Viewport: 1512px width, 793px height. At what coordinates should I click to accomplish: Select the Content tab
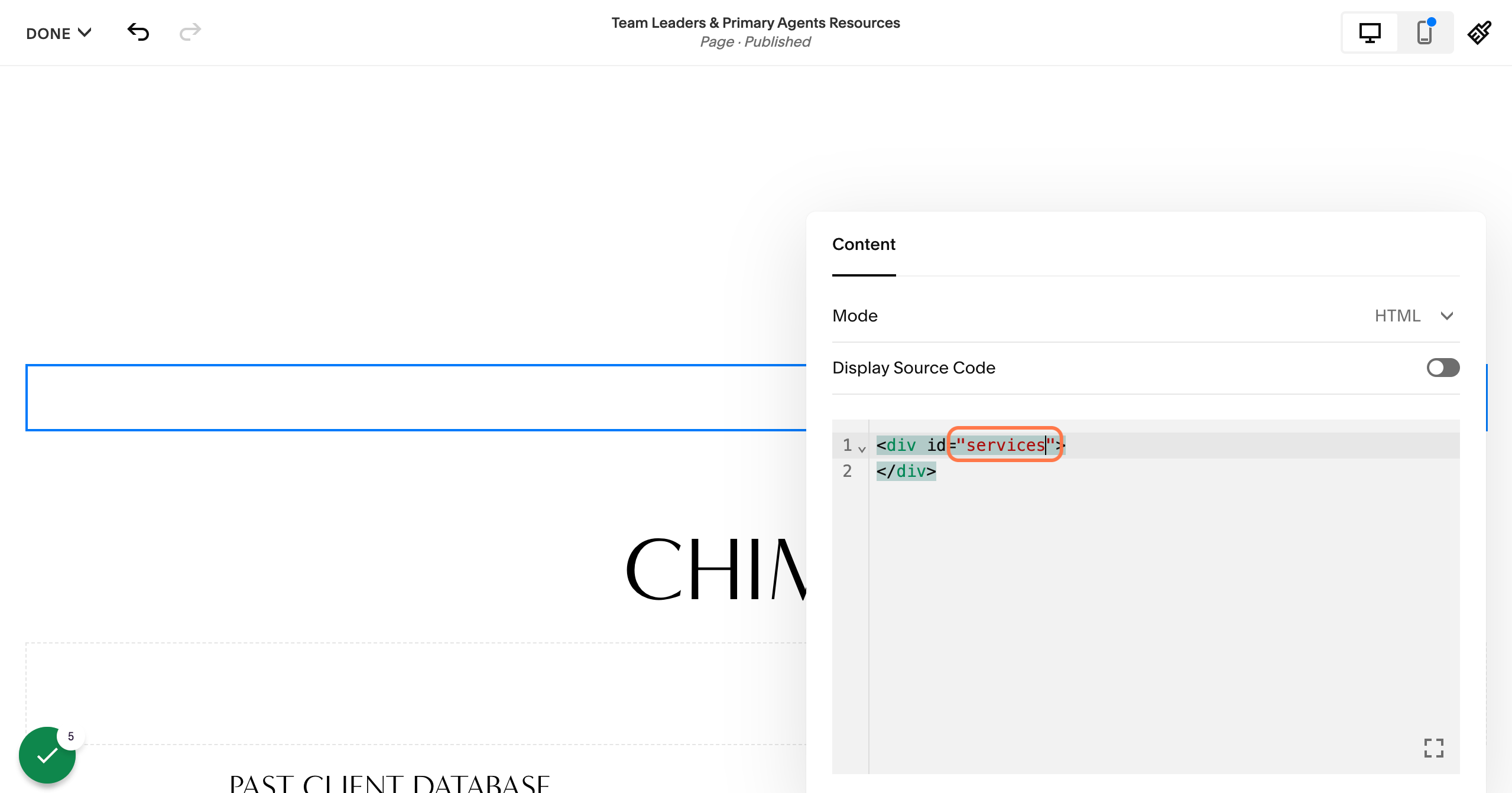pos(864,245)
